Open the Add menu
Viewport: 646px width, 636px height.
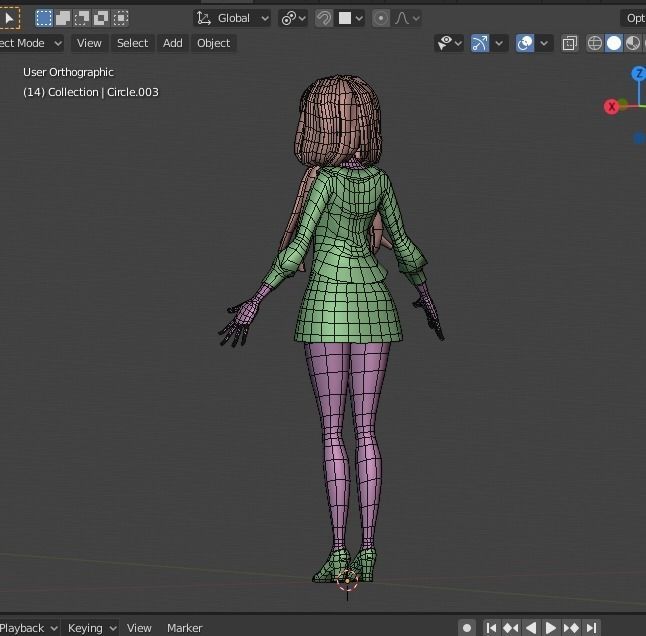pyautogui.click(x=173, y=43)
